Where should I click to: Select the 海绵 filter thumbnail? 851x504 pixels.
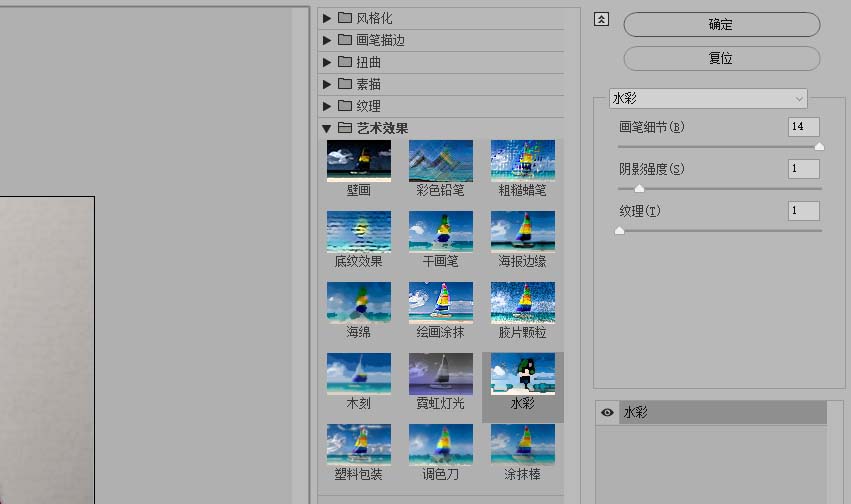tap(359, 303)
